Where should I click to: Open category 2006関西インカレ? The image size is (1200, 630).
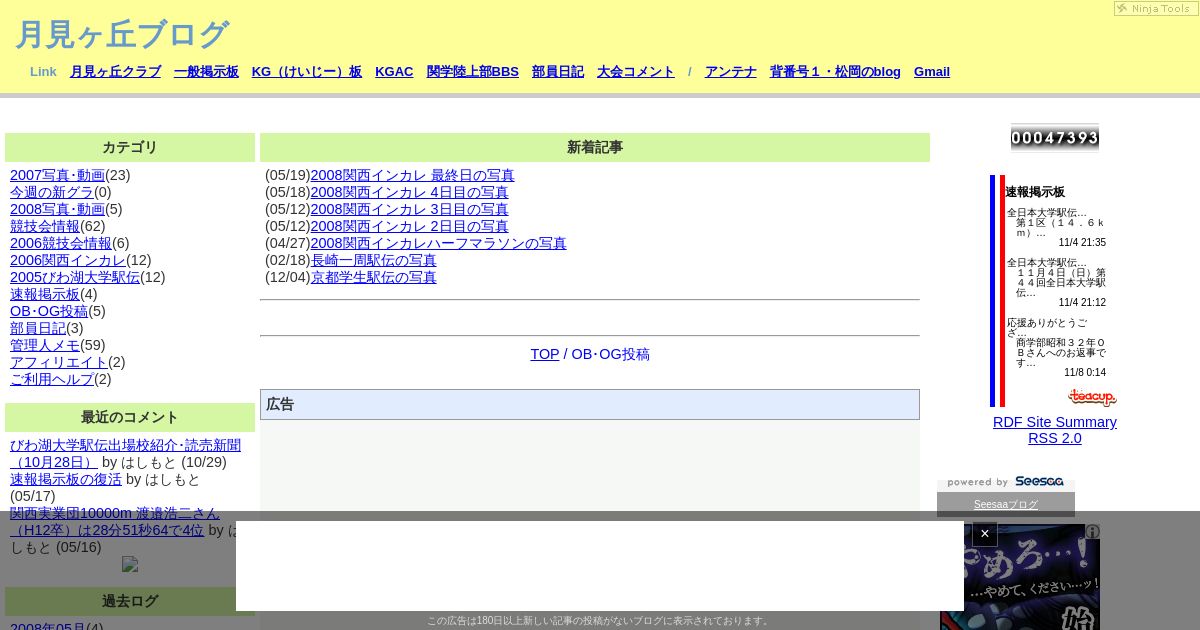[68, 260]
